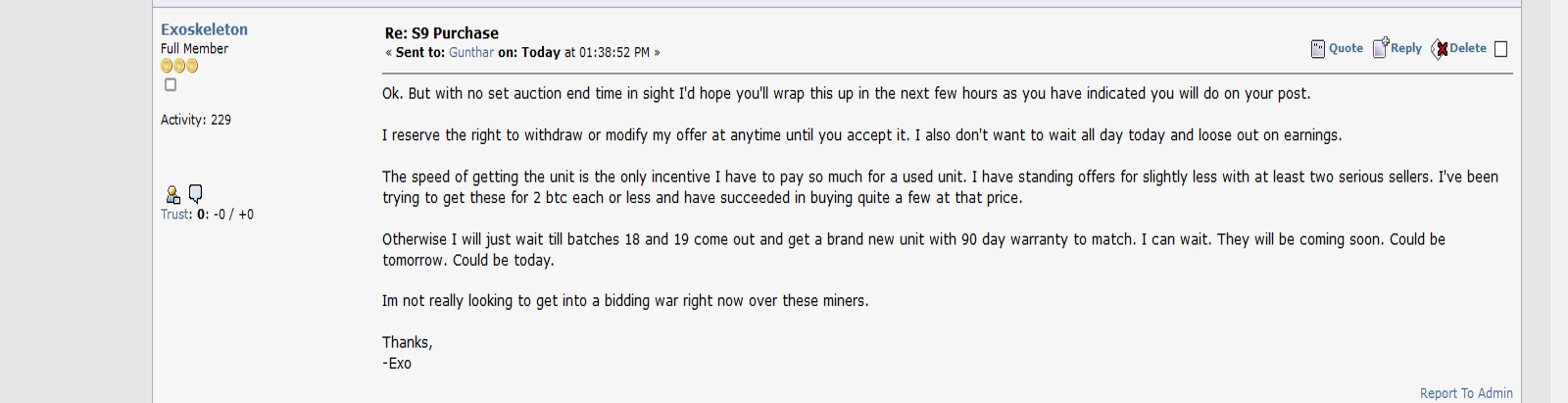Click the speech bubble message icon
Image resolution: width=1568 pixels, height=403 pixels.
[x=195, y=193]
